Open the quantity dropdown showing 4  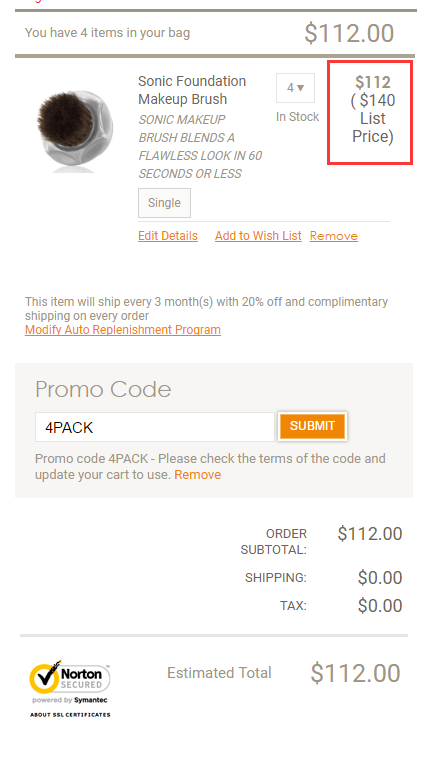click(x=295, y=88)
